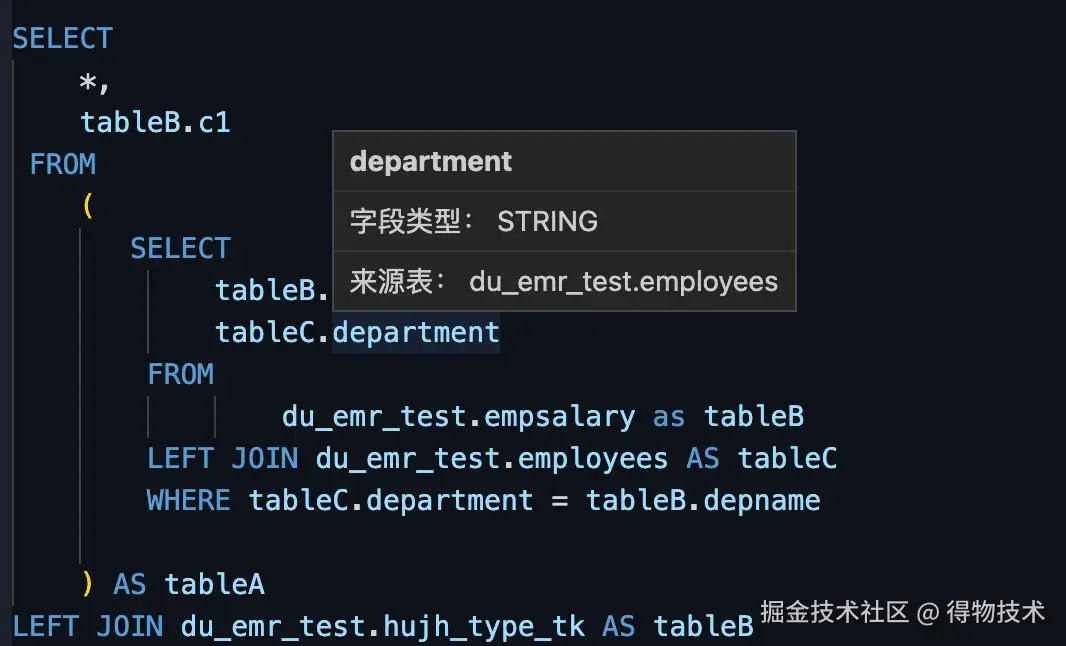Select du_emr_test.empsalary table name
This screenshot has height=646, width=1066.
459,415
